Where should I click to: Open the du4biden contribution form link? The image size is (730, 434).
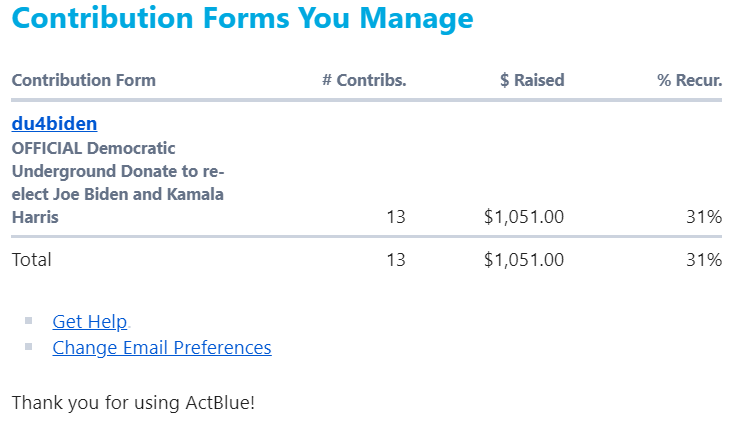click(x=54, y=124)
